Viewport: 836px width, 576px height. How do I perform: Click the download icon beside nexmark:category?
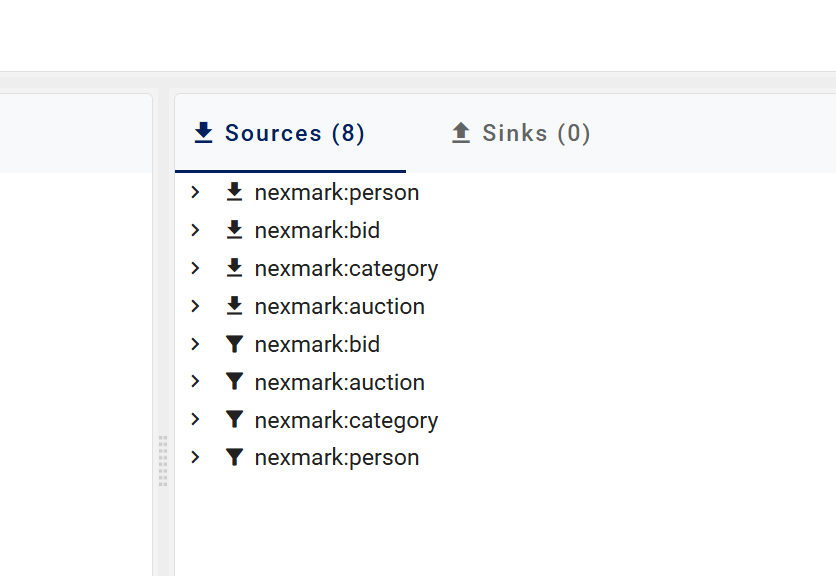(x=235, y=268)
